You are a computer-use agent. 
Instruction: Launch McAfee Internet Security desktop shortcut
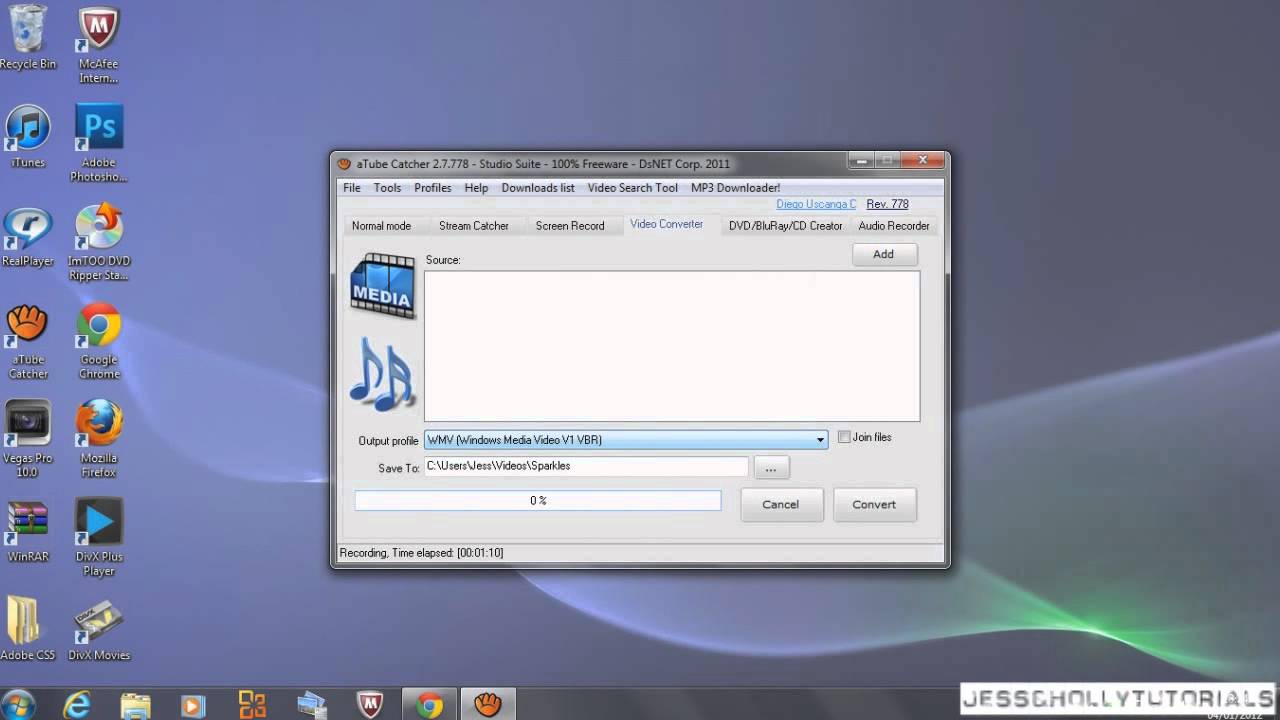click(x=99, y=45)
